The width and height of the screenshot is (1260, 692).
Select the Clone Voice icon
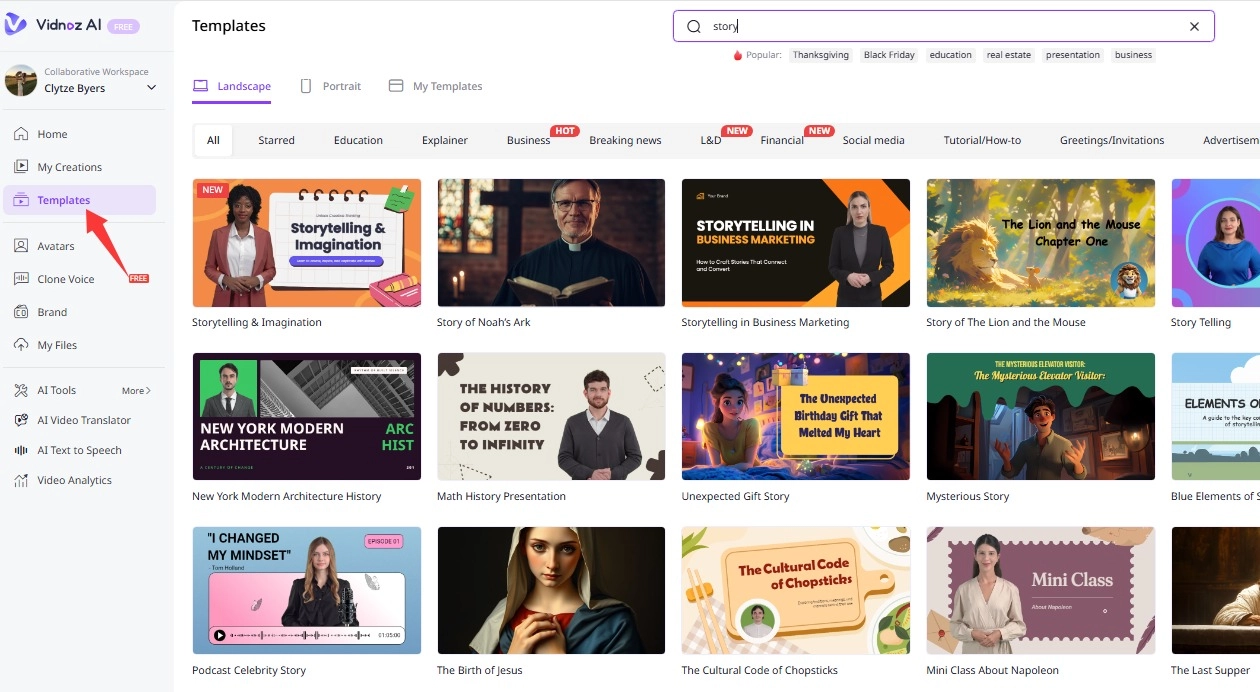coord(20,279)
